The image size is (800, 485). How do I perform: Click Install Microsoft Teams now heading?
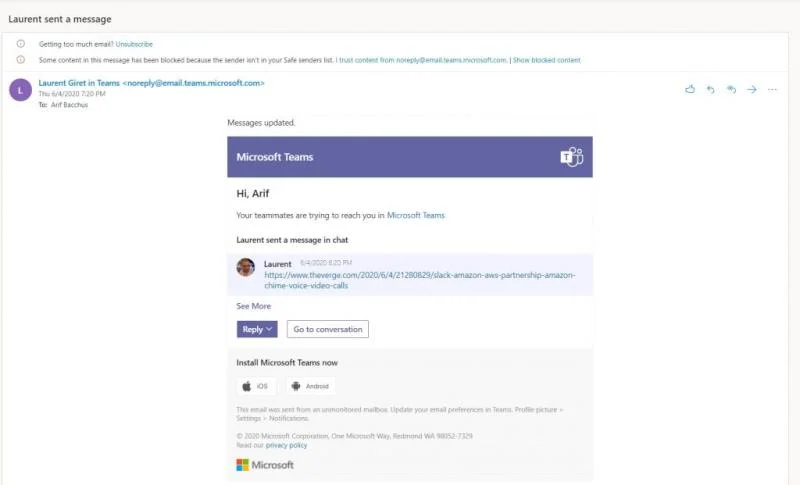(x=287, y=363)
